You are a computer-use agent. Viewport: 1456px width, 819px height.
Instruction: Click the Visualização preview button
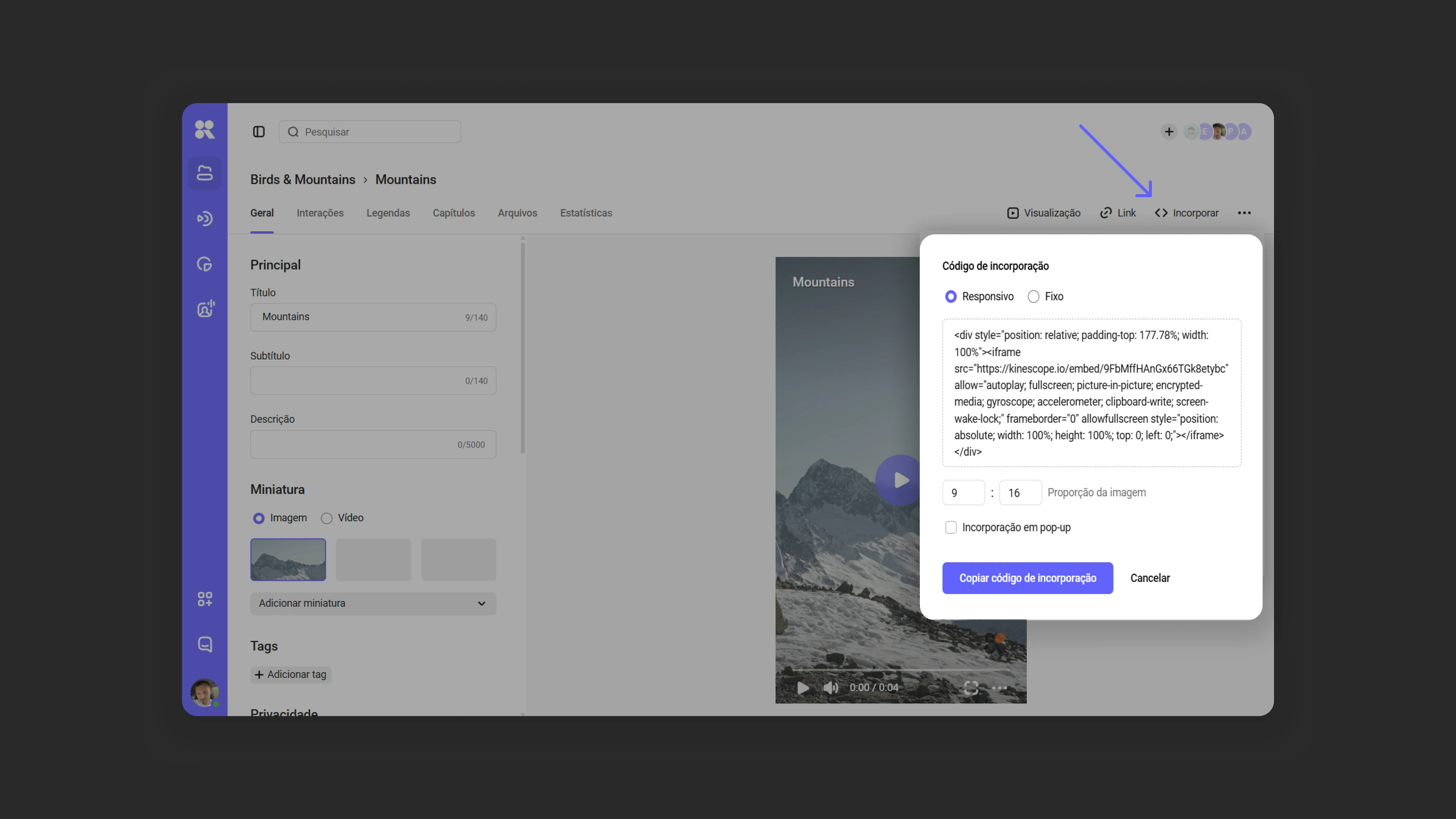(x=1043, y=213)
